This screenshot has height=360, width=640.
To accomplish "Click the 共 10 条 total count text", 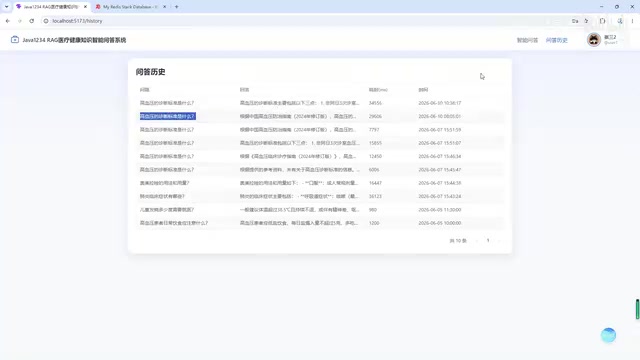I will 458,241.
